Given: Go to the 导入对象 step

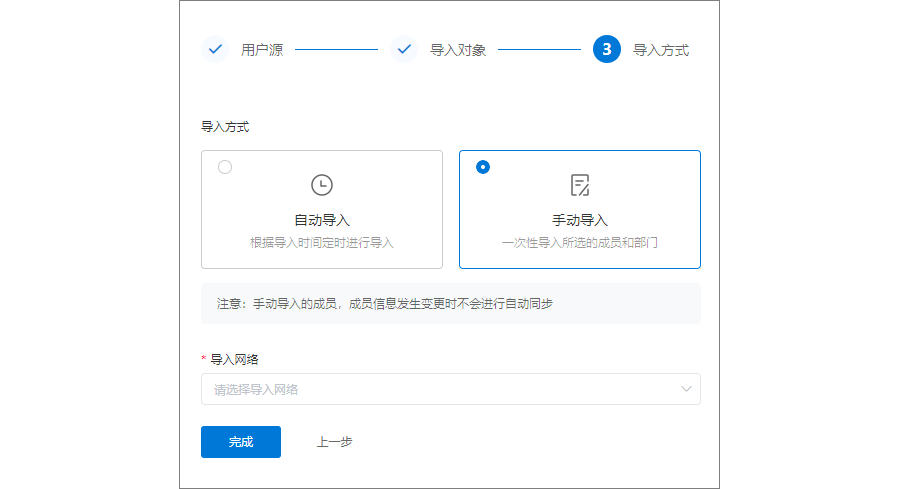Looking at the screenshot, I should point(458,50).
